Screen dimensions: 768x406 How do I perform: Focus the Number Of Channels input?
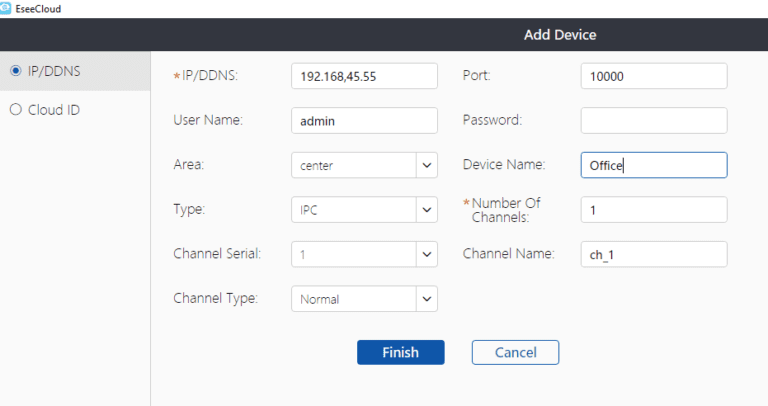coord(653,209)
